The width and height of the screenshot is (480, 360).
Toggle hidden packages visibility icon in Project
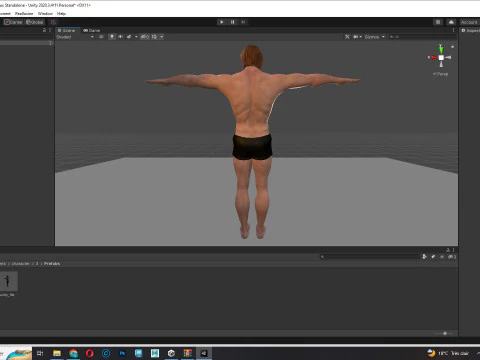(x=452, y=257)
